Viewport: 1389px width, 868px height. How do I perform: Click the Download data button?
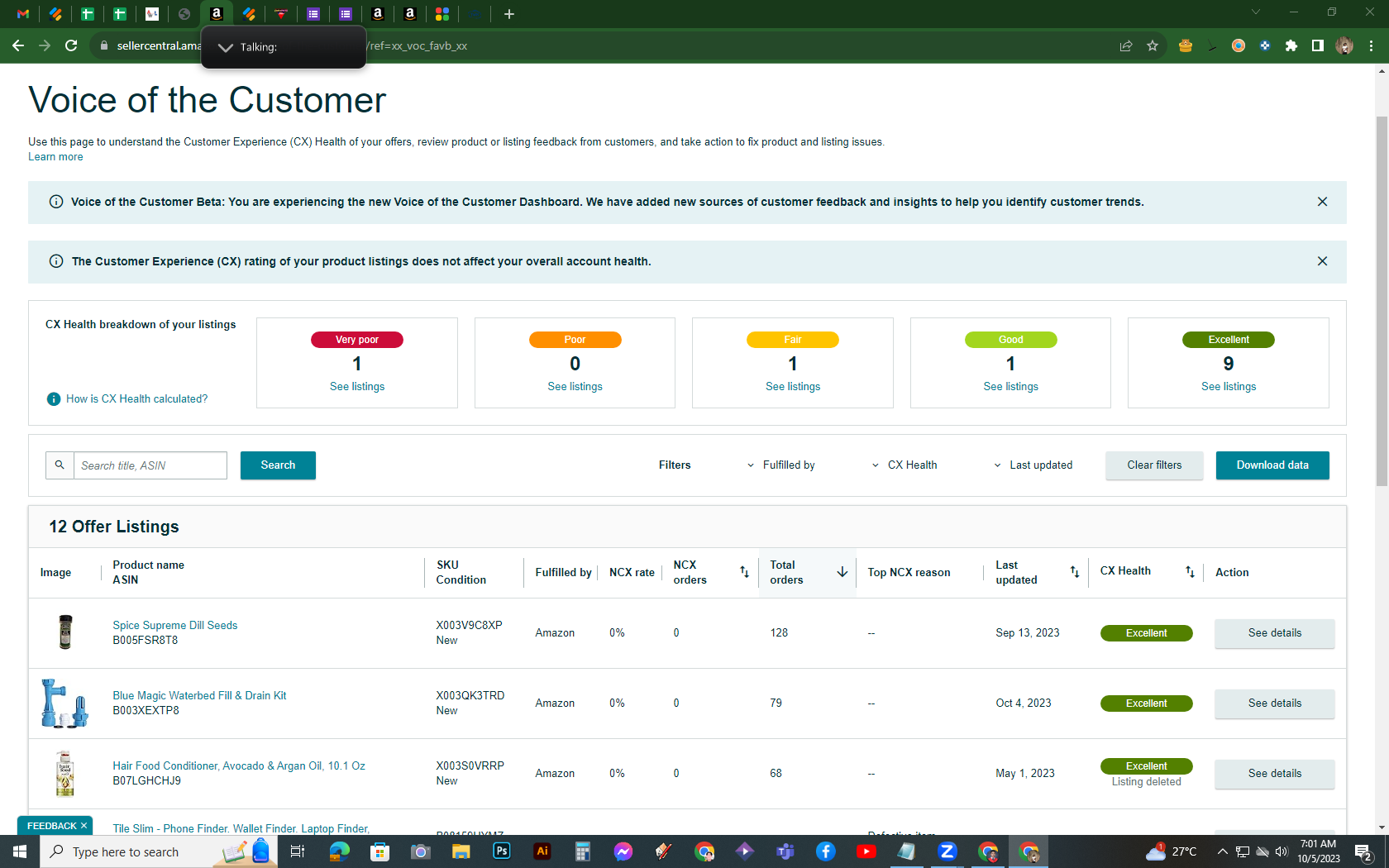[x=1272, y=465]
